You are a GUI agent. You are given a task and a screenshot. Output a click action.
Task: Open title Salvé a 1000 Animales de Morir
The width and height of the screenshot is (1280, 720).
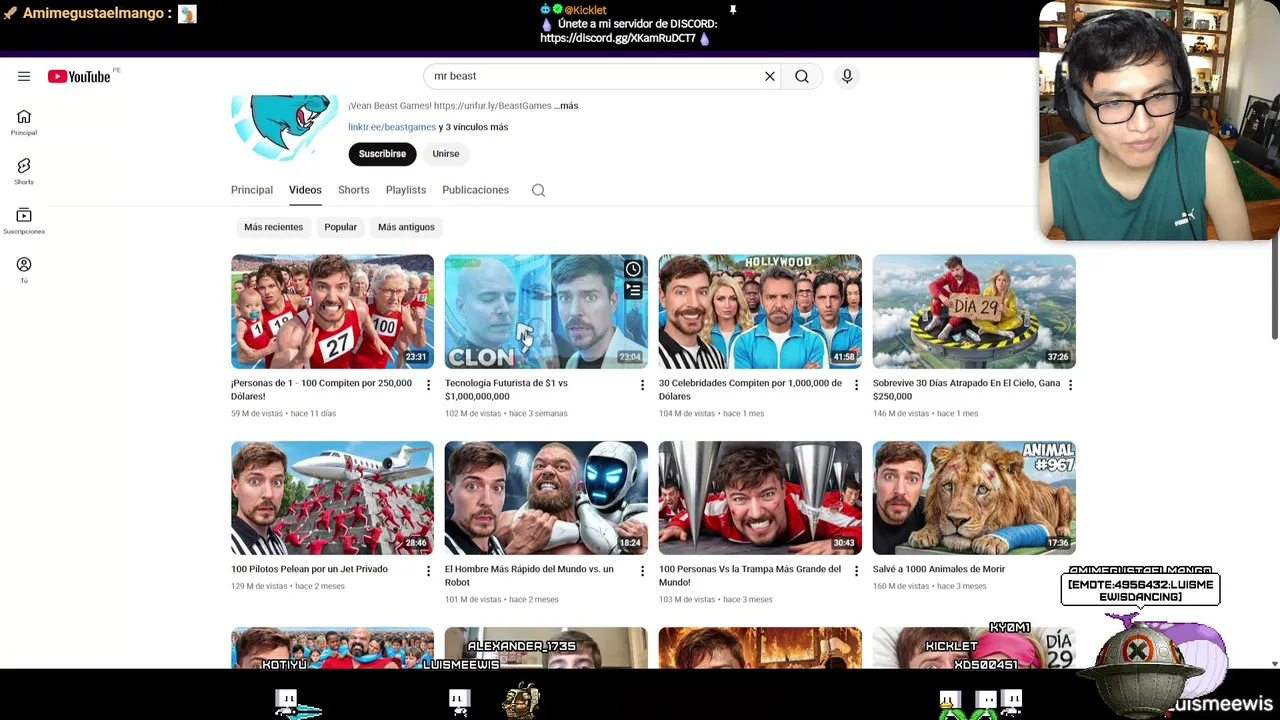point(939,569)
